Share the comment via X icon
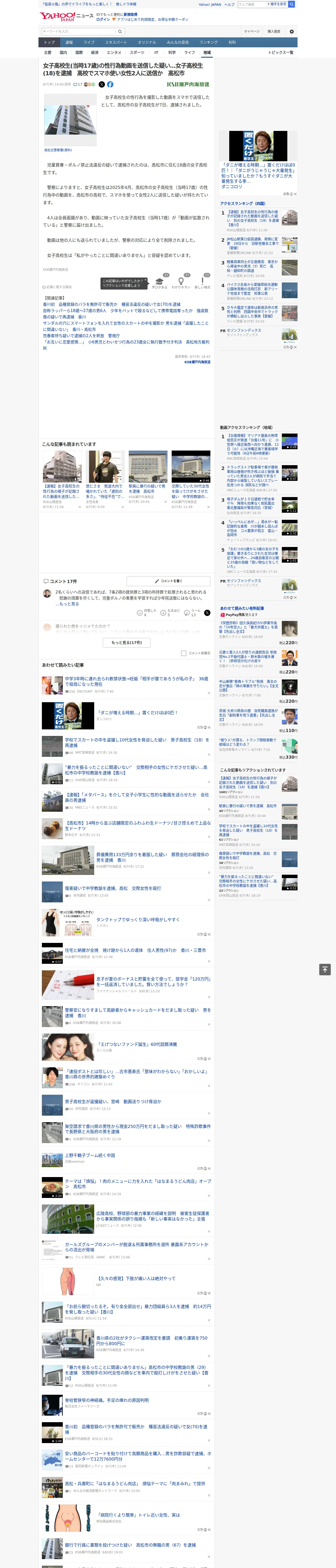Viewport: 336px width, 1568px height. 207,613
